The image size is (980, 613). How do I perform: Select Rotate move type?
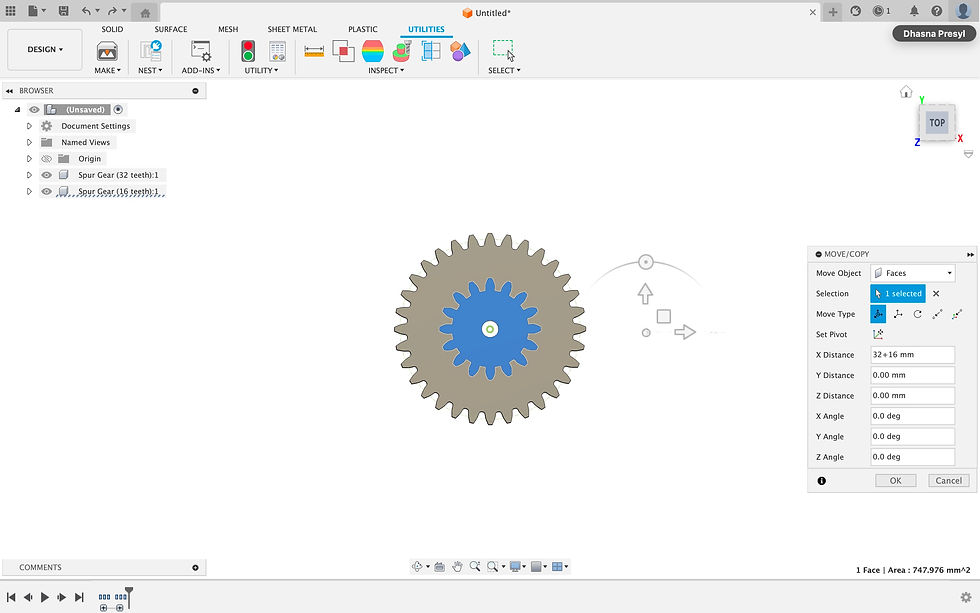(918, 314)
